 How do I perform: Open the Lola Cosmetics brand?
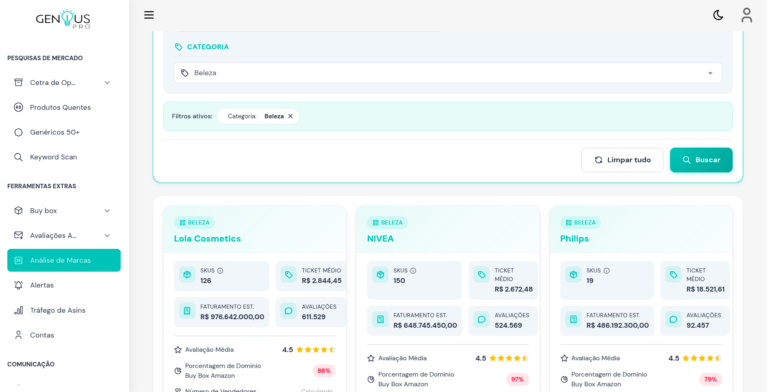coord(207,239)
